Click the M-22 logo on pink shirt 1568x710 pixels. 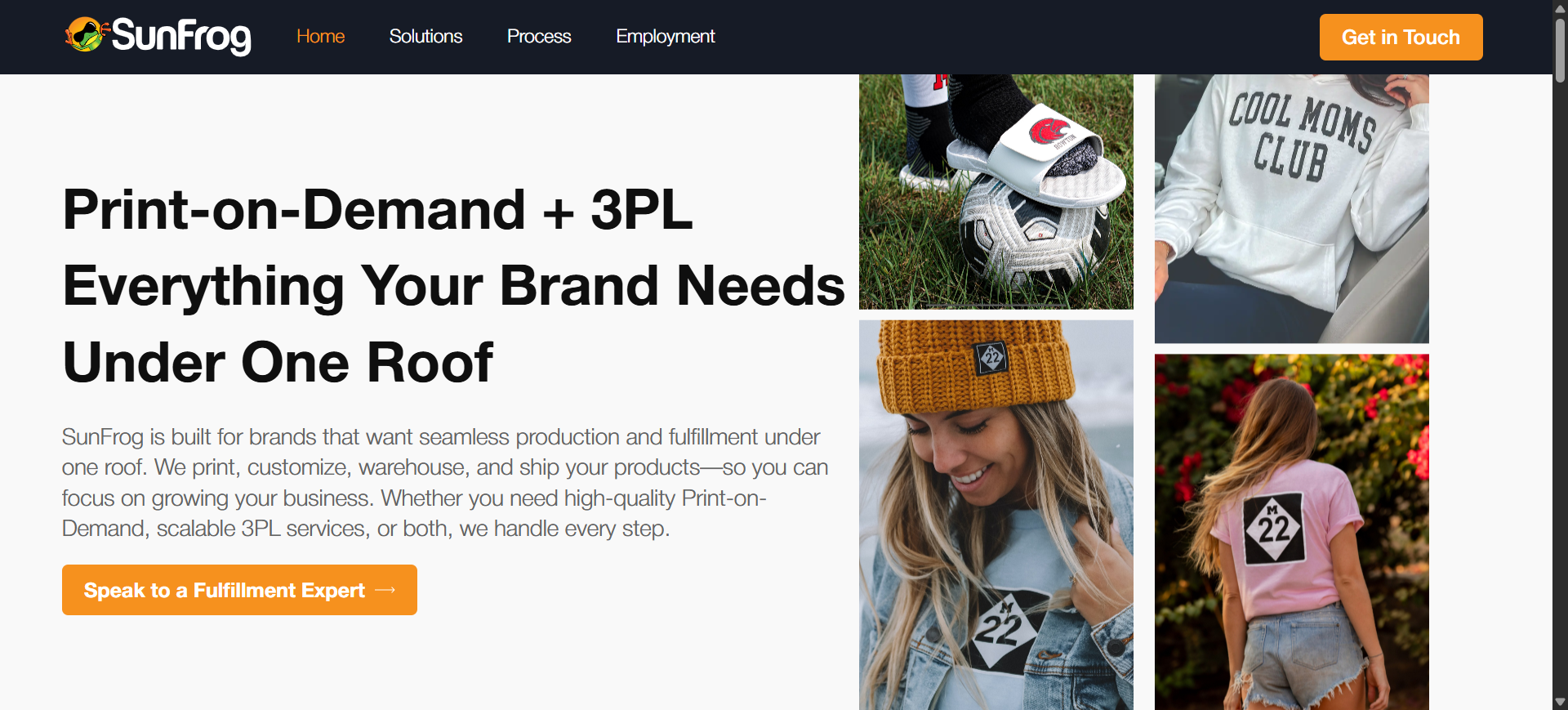point(1273,528)
